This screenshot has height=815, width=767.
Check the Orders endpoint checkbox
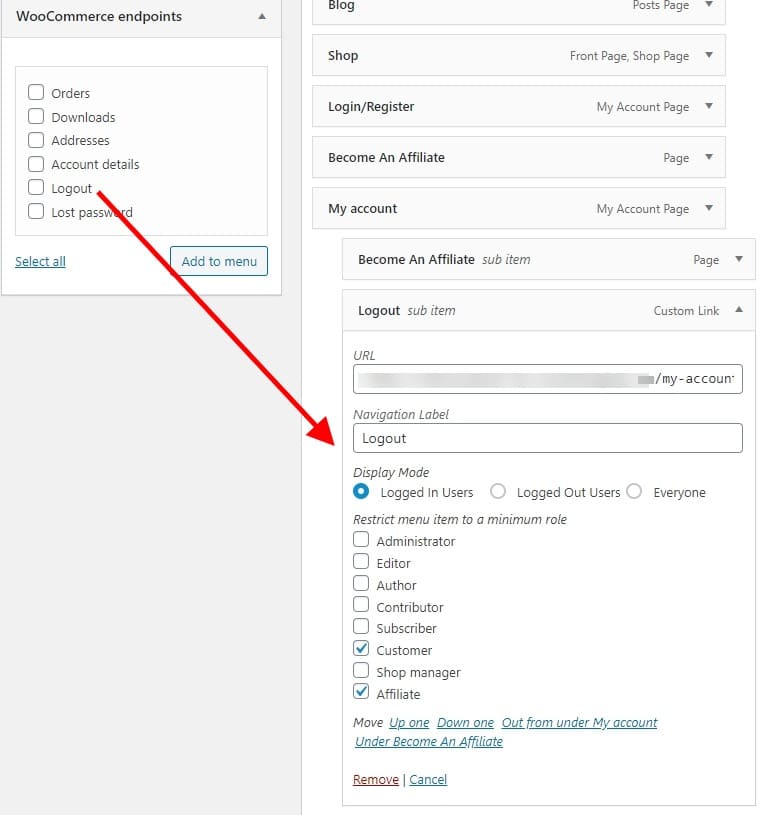point(36,93)
